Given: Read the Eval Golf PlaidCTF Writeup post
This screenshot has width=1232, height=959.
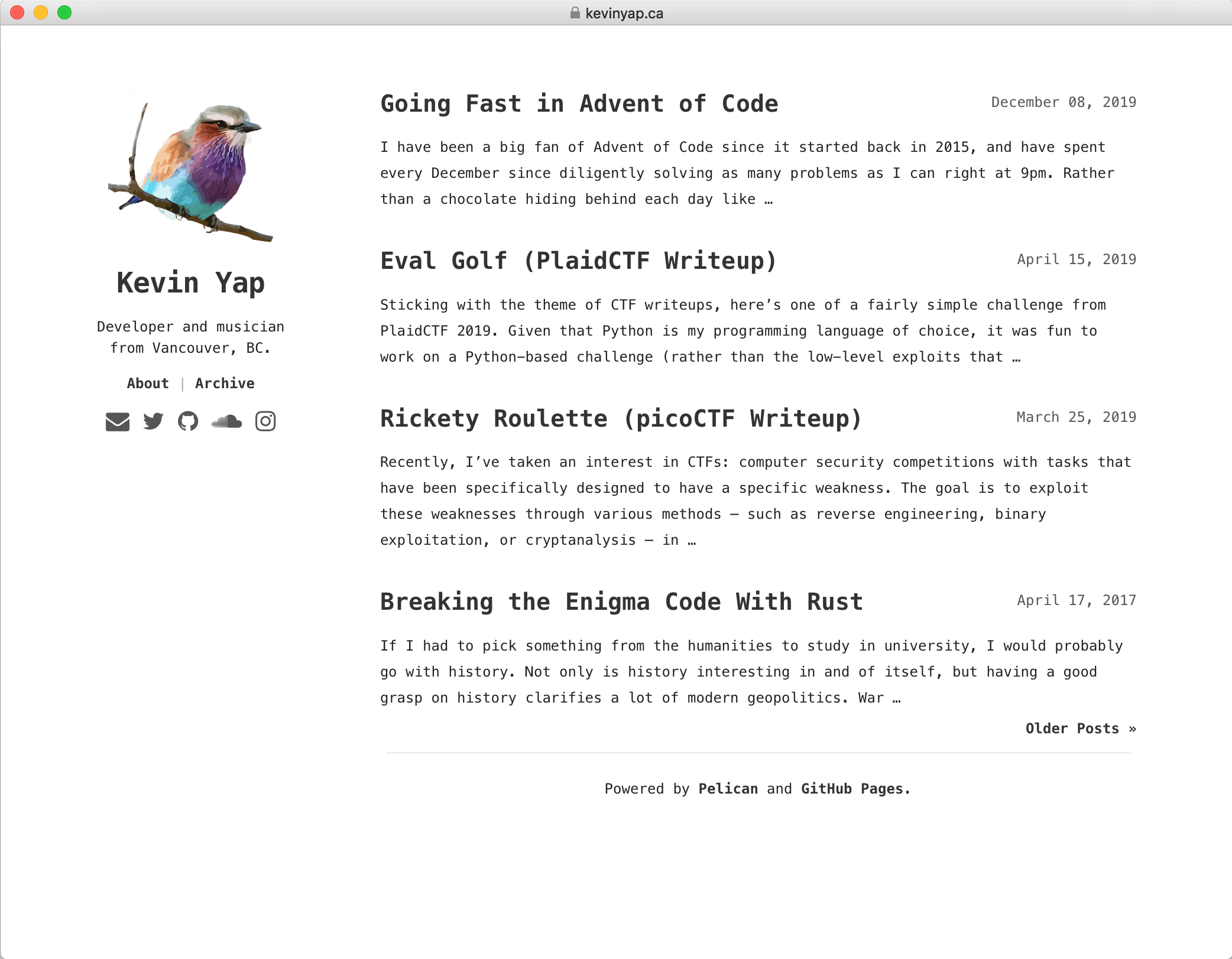Looking at the screenshot, I should pos(578,261).
